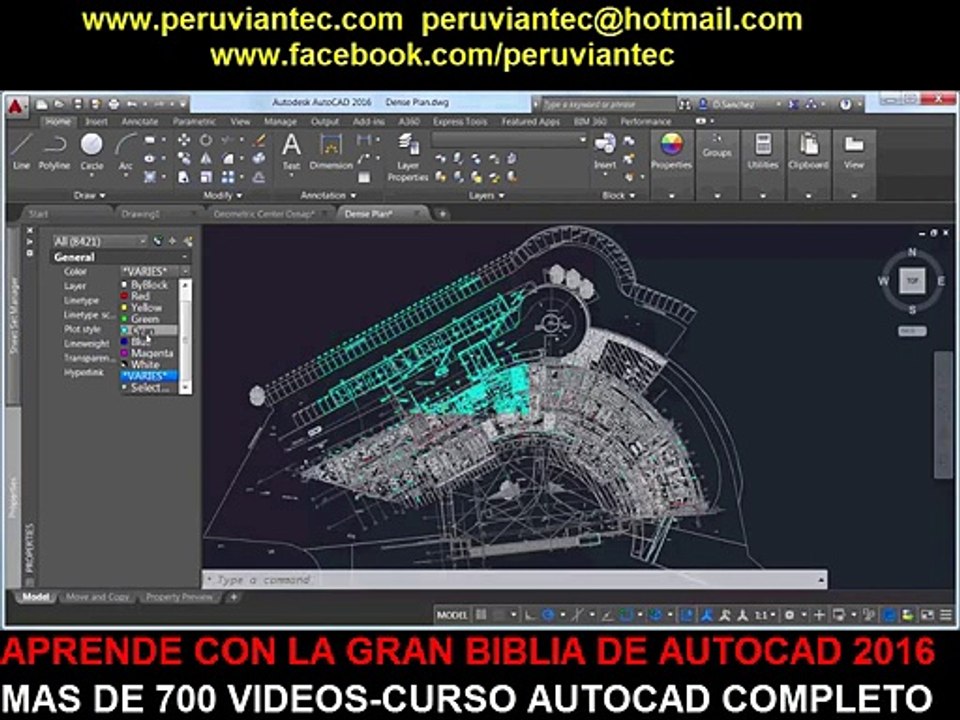
Task: Click the New drawing quick access icon
Action: [42, 104]
